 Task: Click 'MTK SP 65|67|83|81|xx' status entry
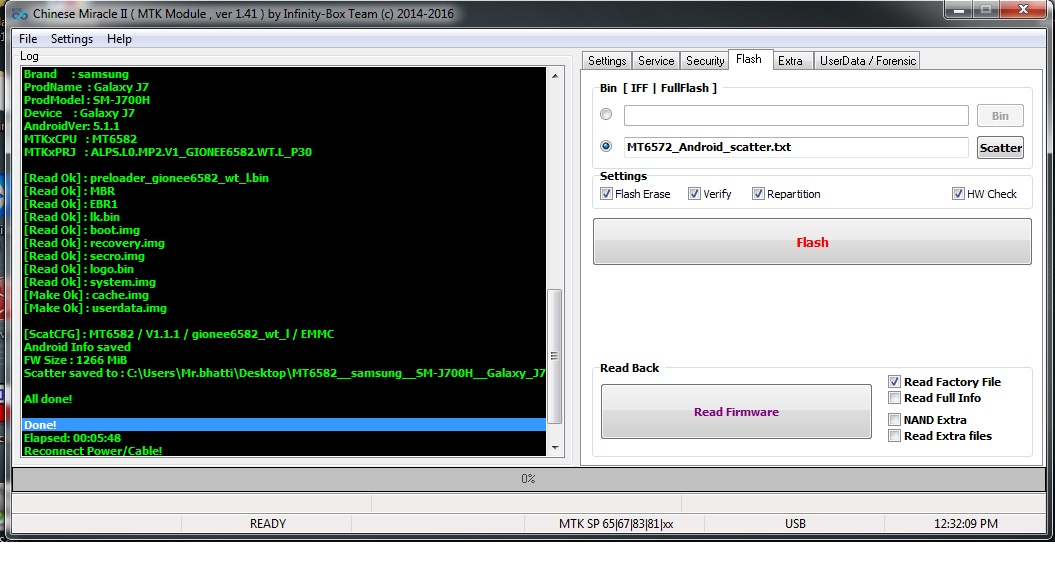pyautogui.click(x=616, y=523)
